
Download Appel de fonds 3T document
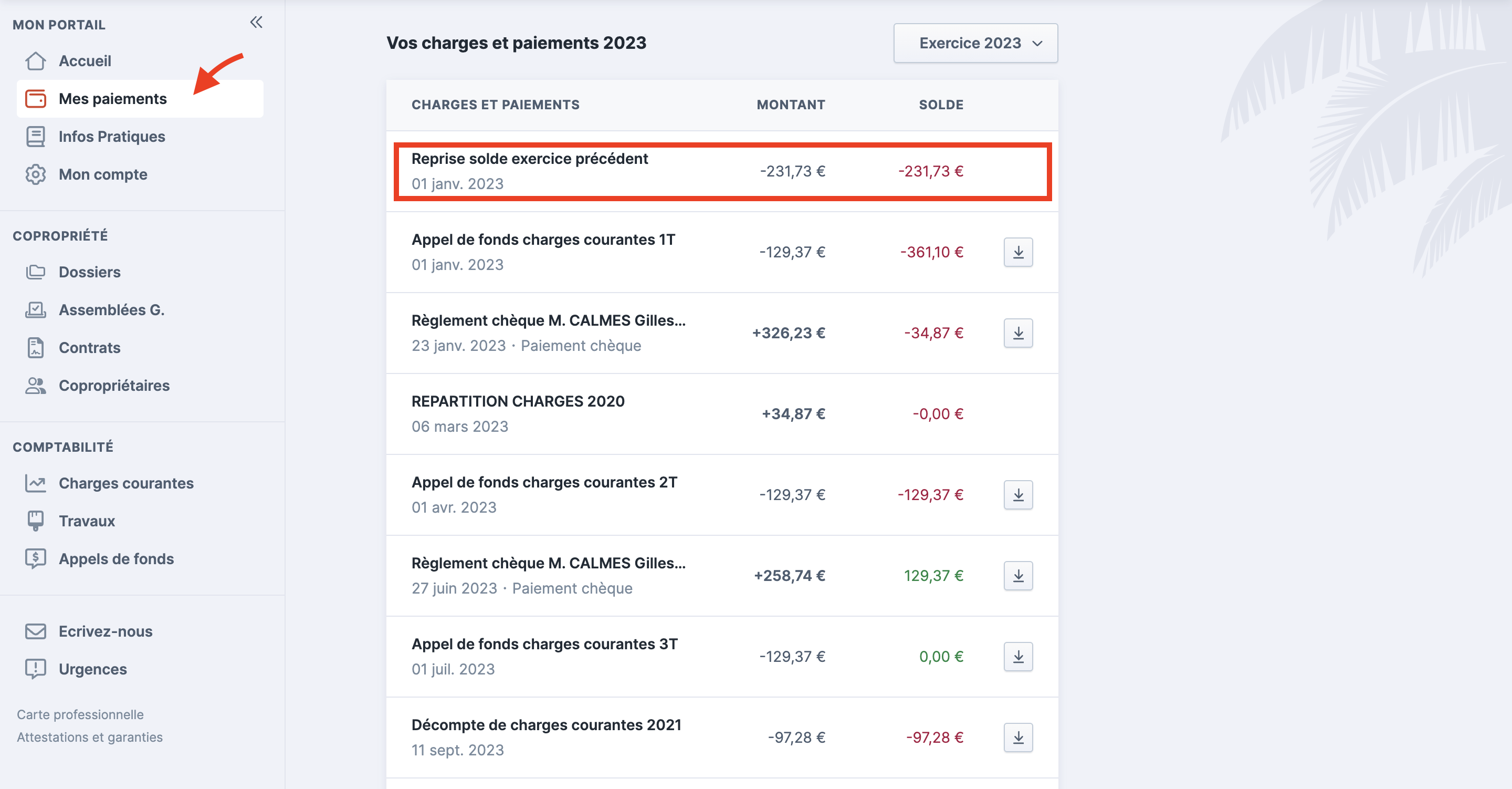point(1018,657)
